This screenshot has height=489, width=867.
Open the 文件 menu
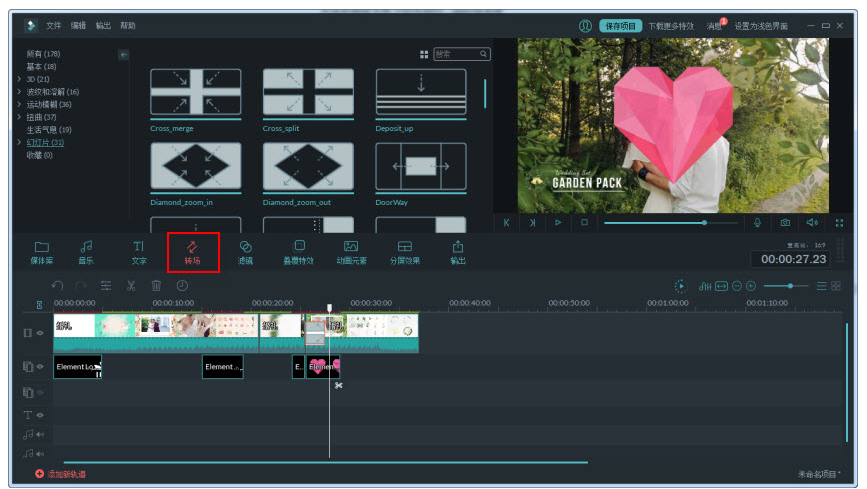coord(53,25)
